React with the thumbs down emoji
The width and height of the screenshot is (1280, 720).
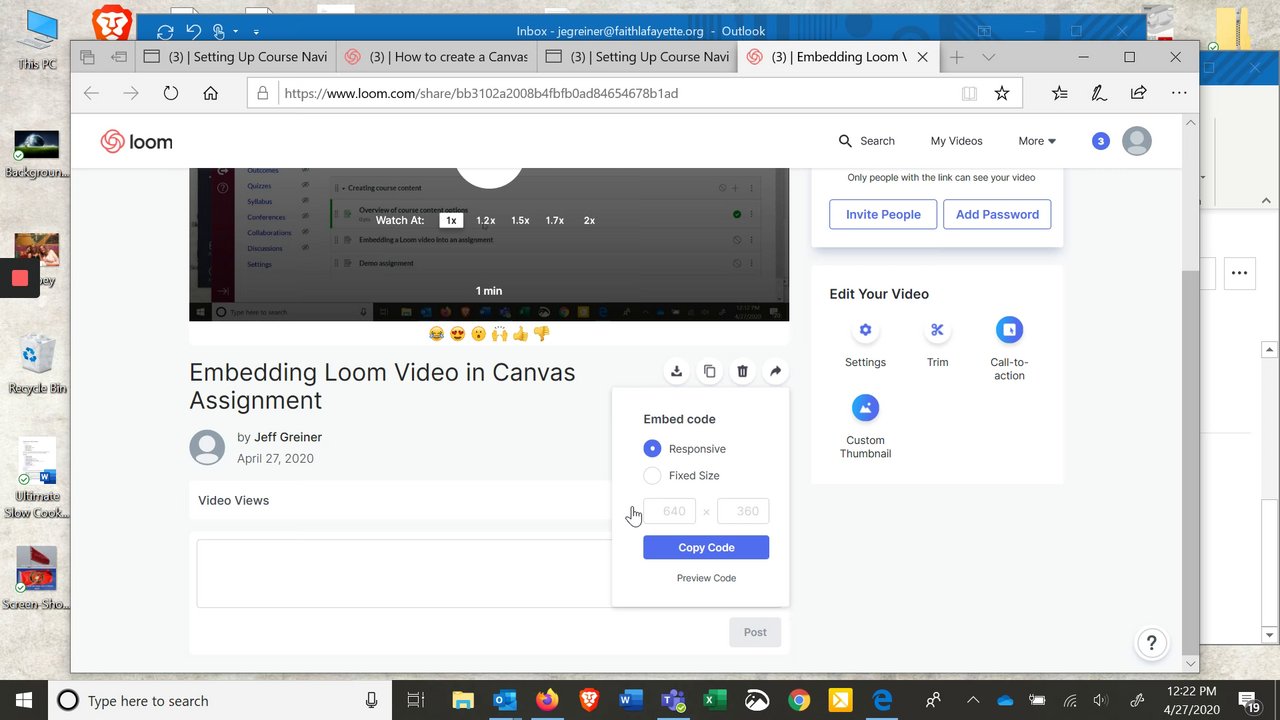tap(541, 334)
